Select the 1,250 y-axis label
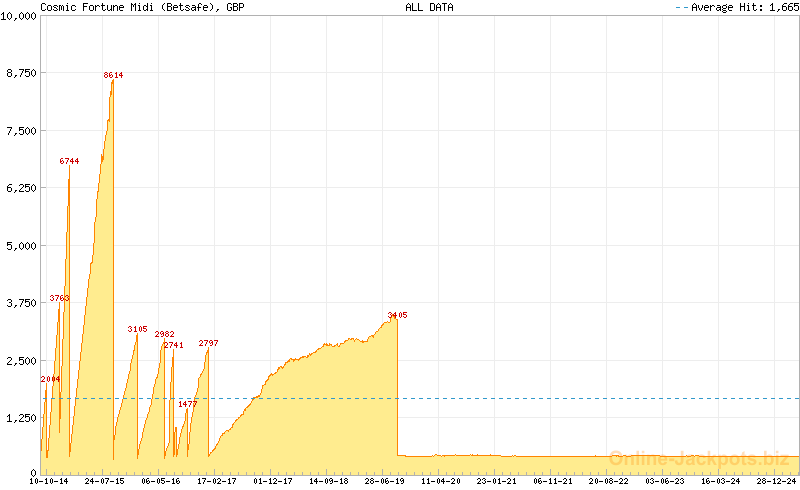 coord(21,417)
